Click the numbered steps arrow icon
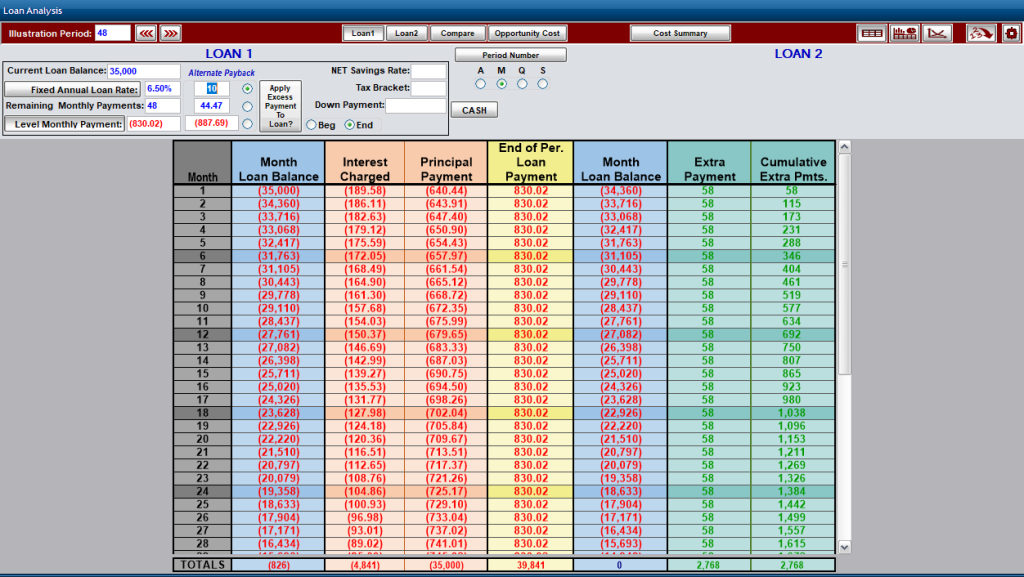1024x577 pixels. tap(980, 33)
